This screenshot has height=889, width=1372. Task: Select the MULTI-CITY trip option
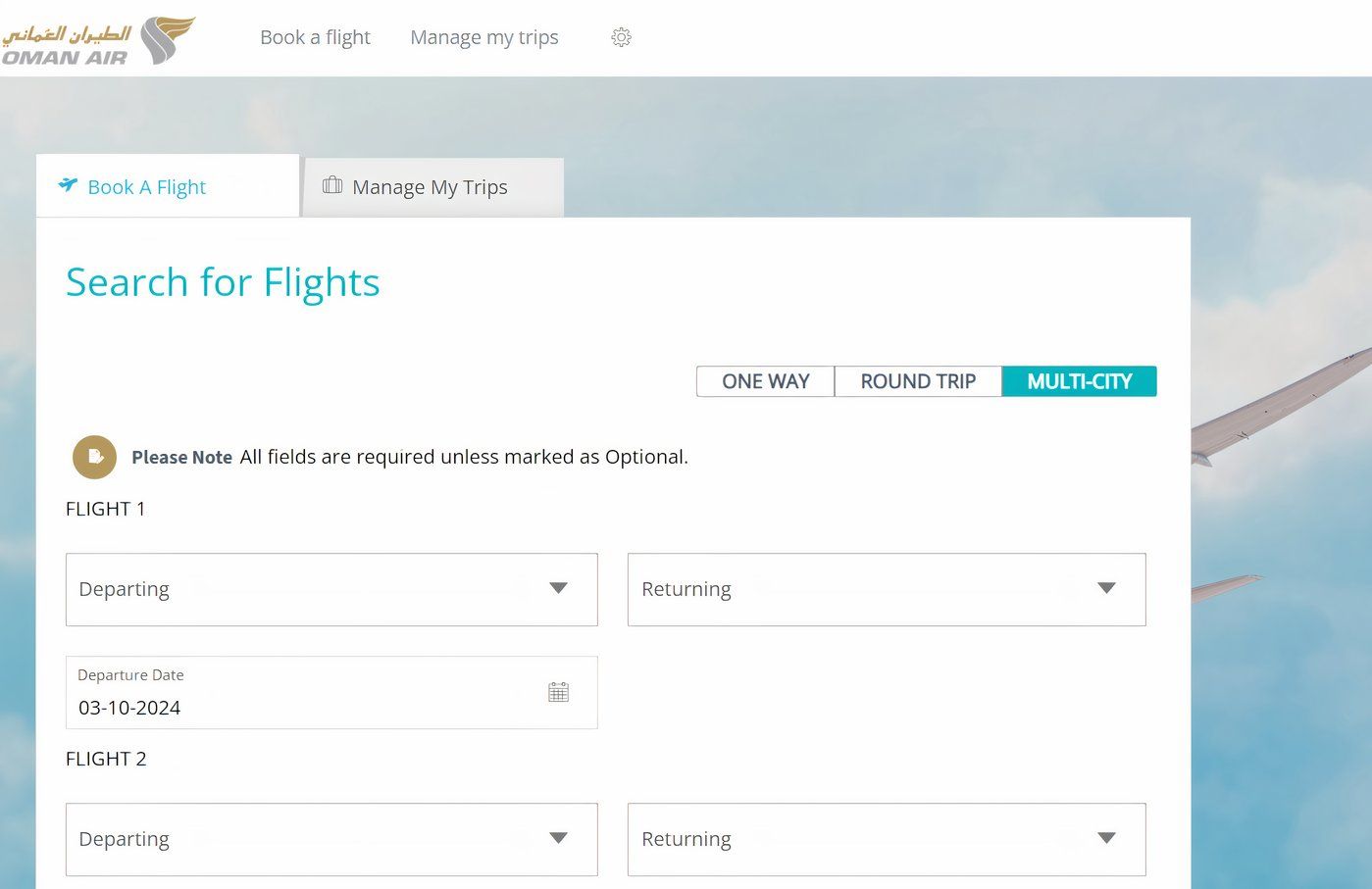1079,381
